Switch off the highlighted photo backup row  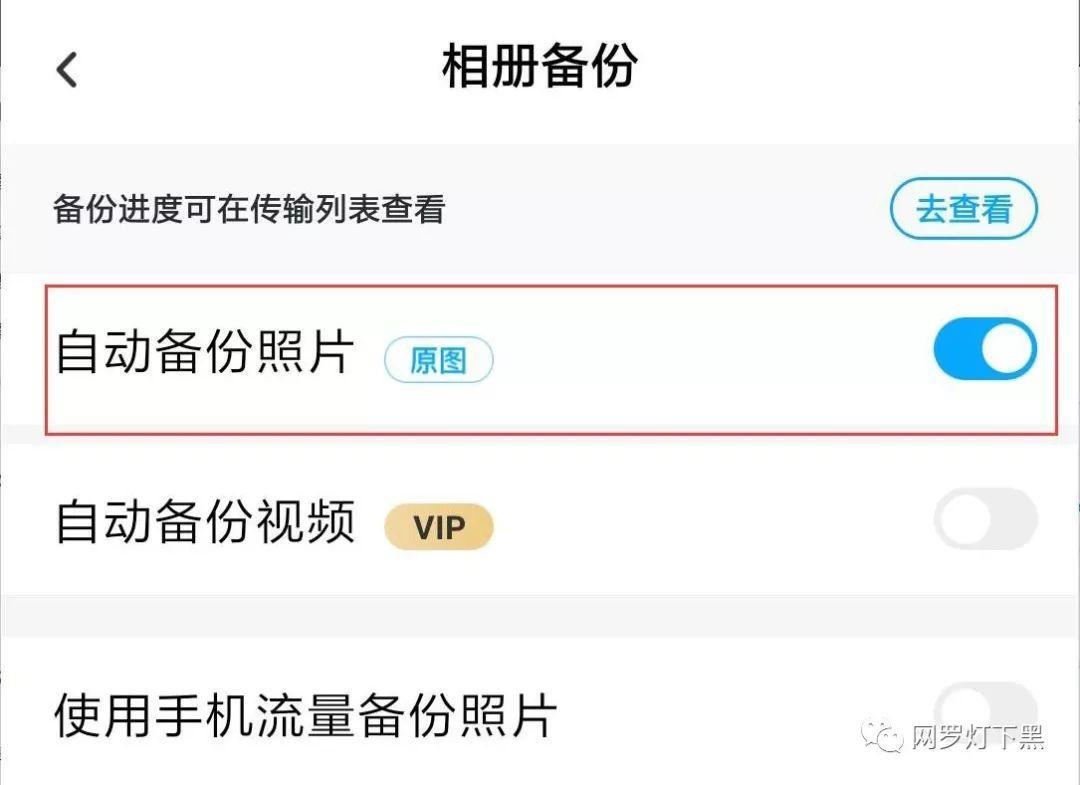point(985,348)
